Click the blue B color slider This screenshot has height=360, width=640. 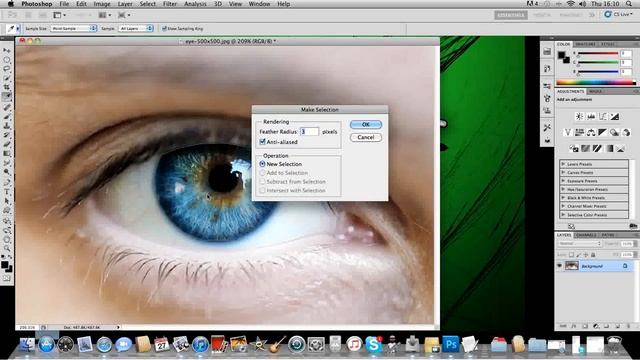[598, 72]
